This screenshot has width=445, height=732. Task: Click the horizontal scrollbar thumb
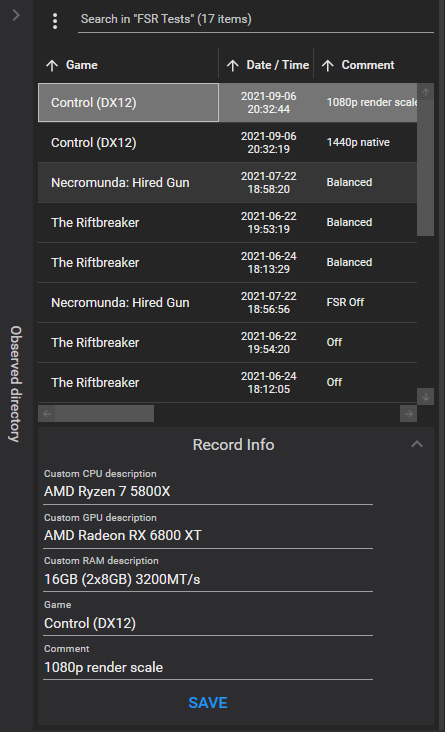105,414
